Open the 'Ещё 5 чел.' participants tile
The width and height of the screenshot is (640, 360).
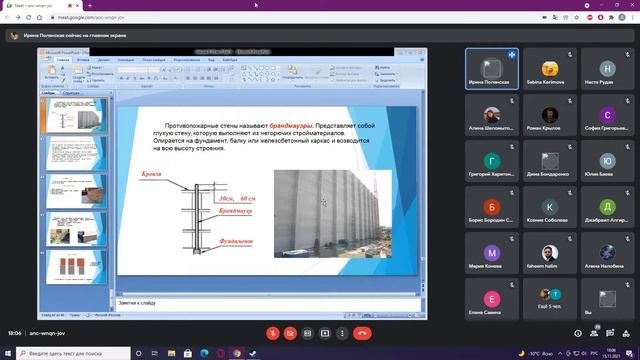pyautogui.click(x=549, y=299)
